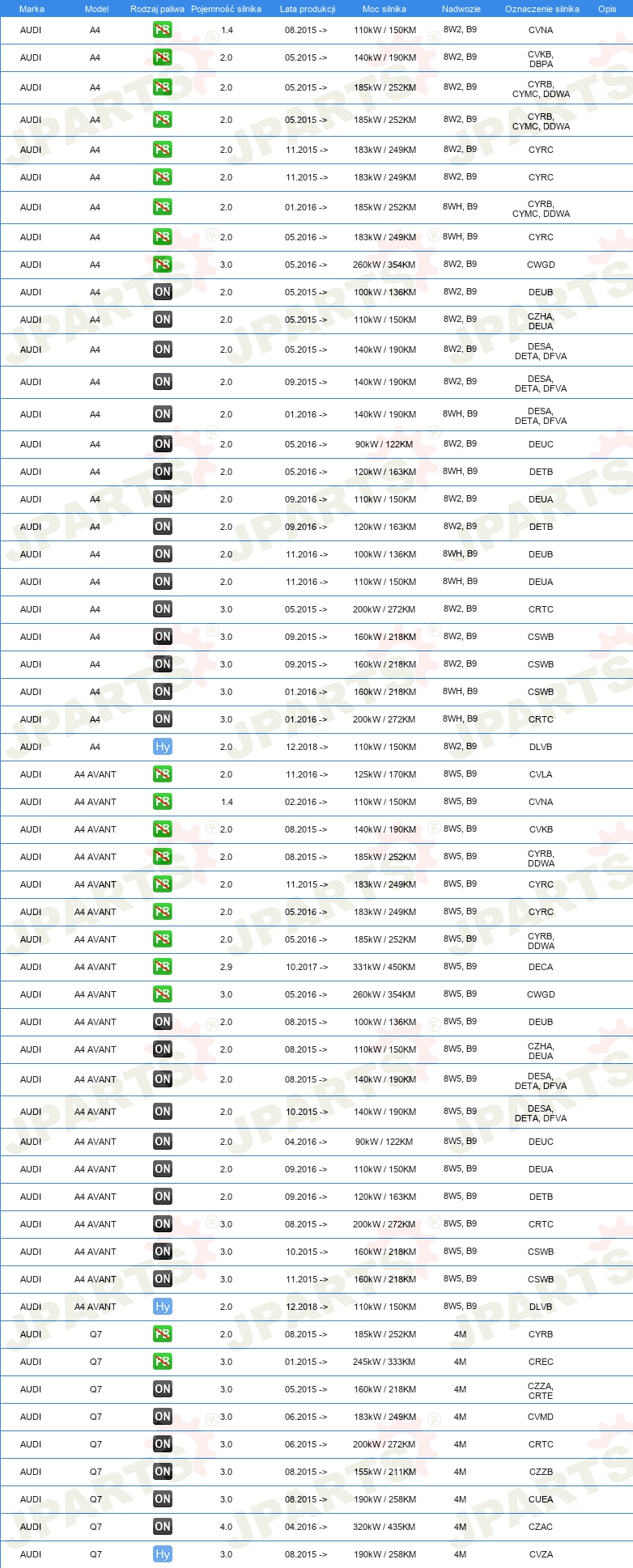Click diesel ON icon in Q7 CZZB row
The image size is (633, 1568).
tap(163, 1472)
